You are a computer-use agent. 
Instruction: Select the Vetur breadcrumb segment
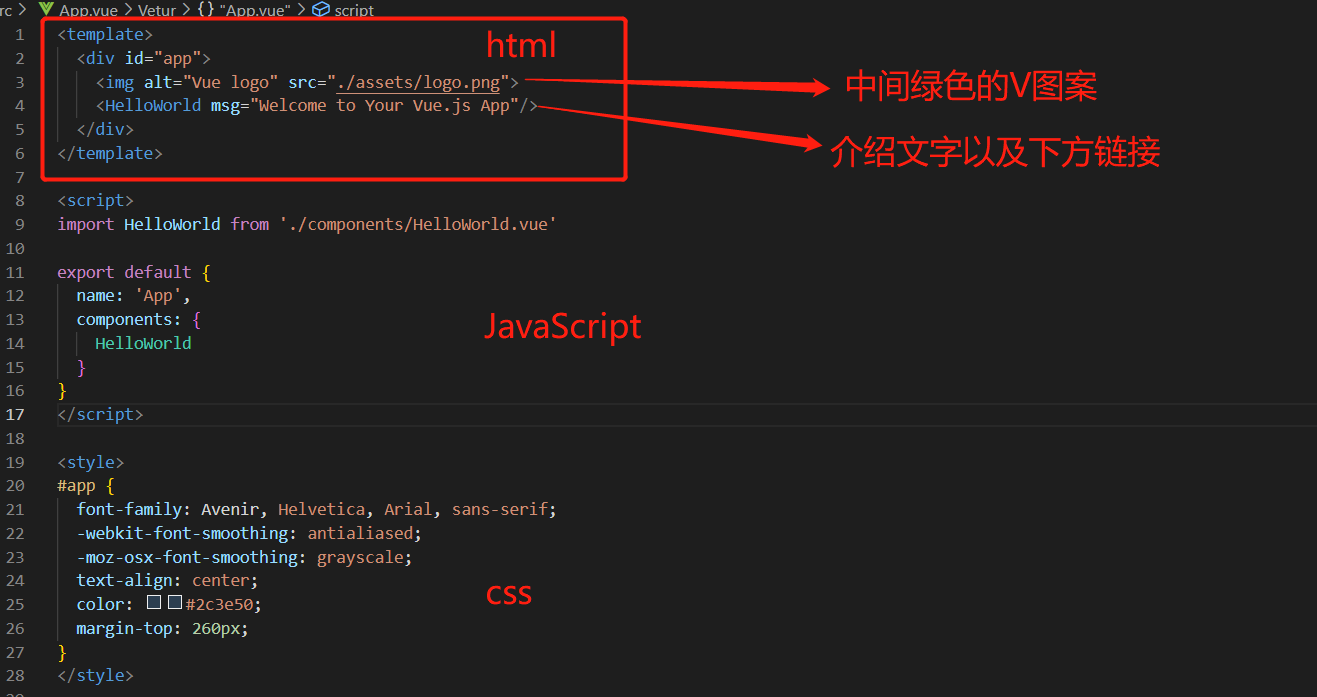click(x=157, y=10)
